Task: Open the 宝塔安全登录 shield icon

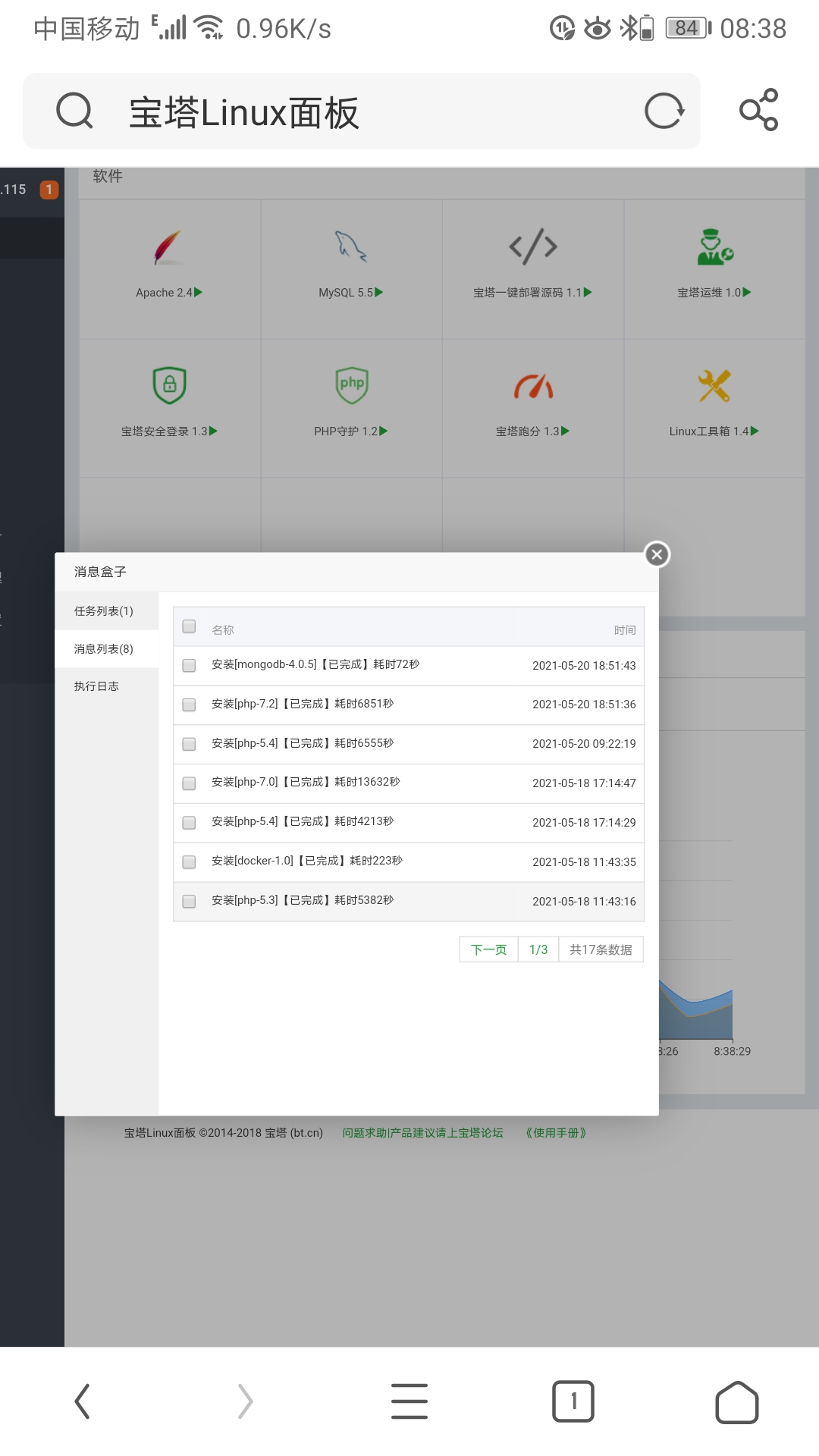Action: point(169,385)
